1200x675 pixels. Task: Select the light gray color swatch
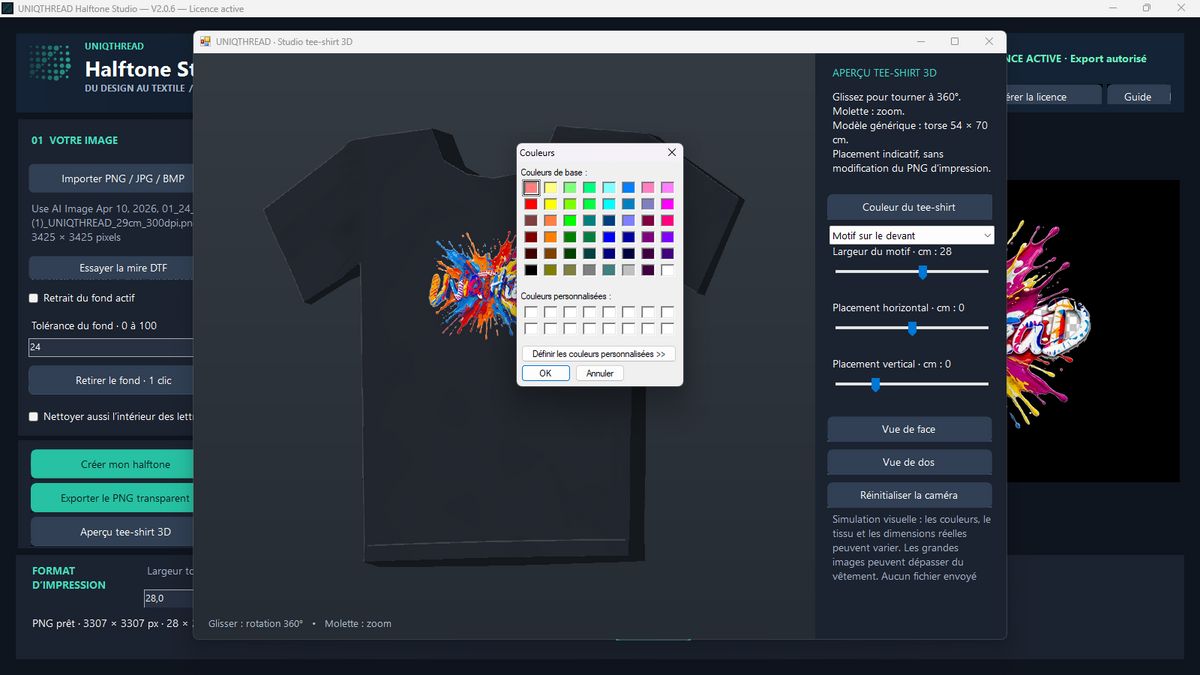628,270
